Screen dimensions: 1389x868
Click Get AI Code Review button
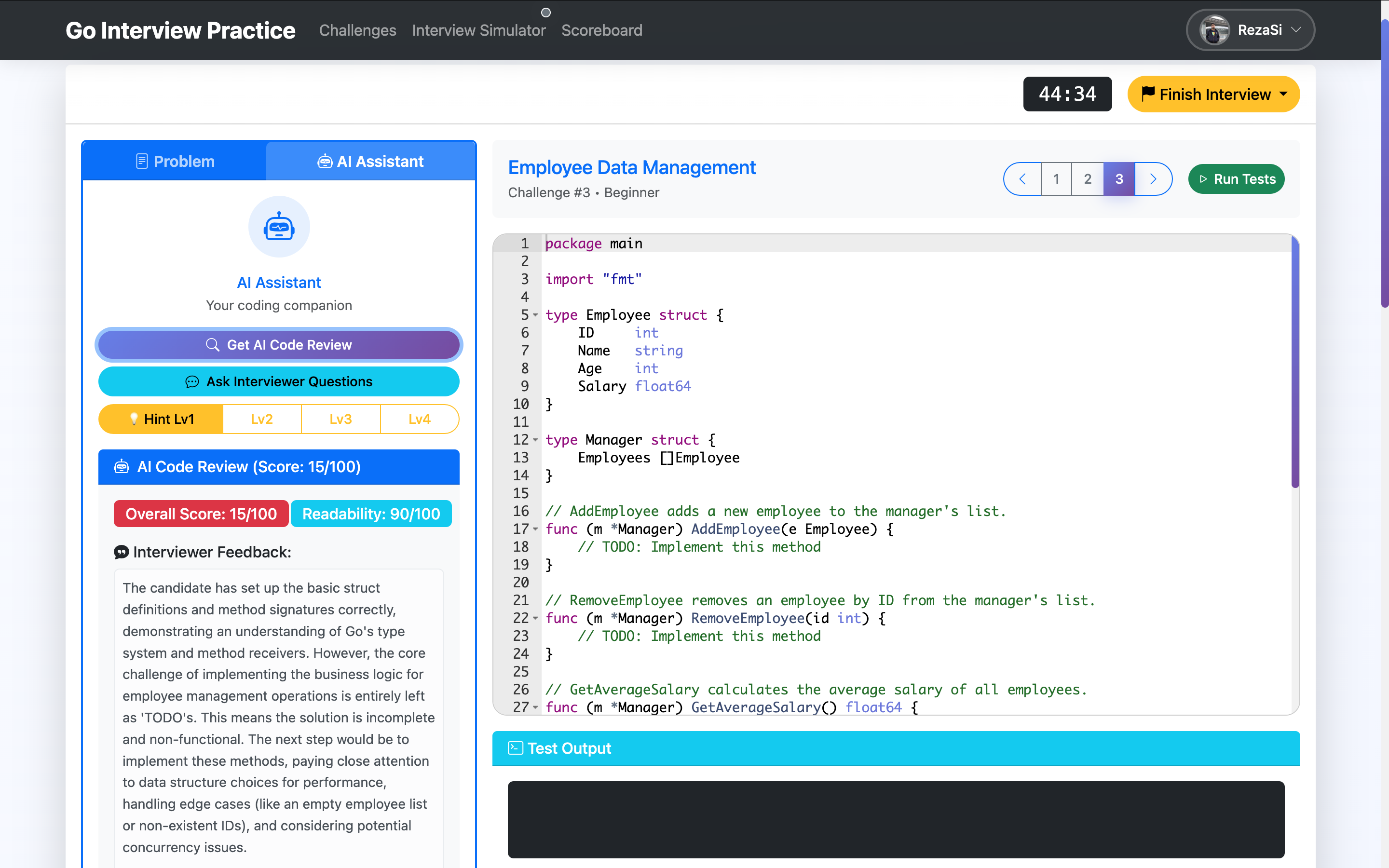pyautogui.click(x=279, y=344)
